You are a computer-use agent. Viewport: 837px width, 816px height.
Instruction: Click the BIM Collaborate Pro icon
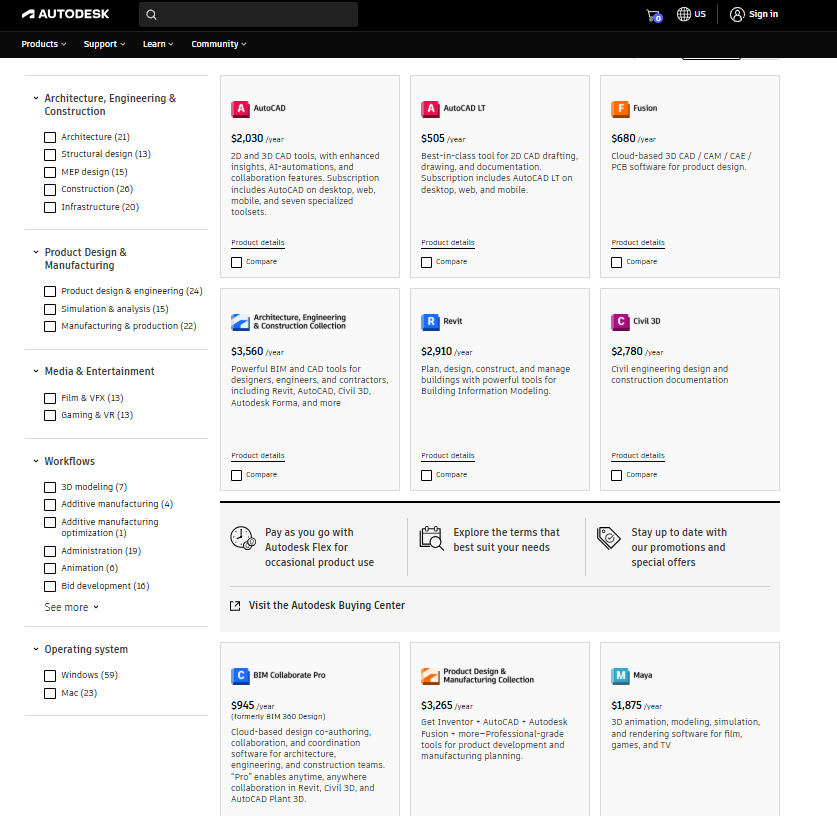coord(240,676)
